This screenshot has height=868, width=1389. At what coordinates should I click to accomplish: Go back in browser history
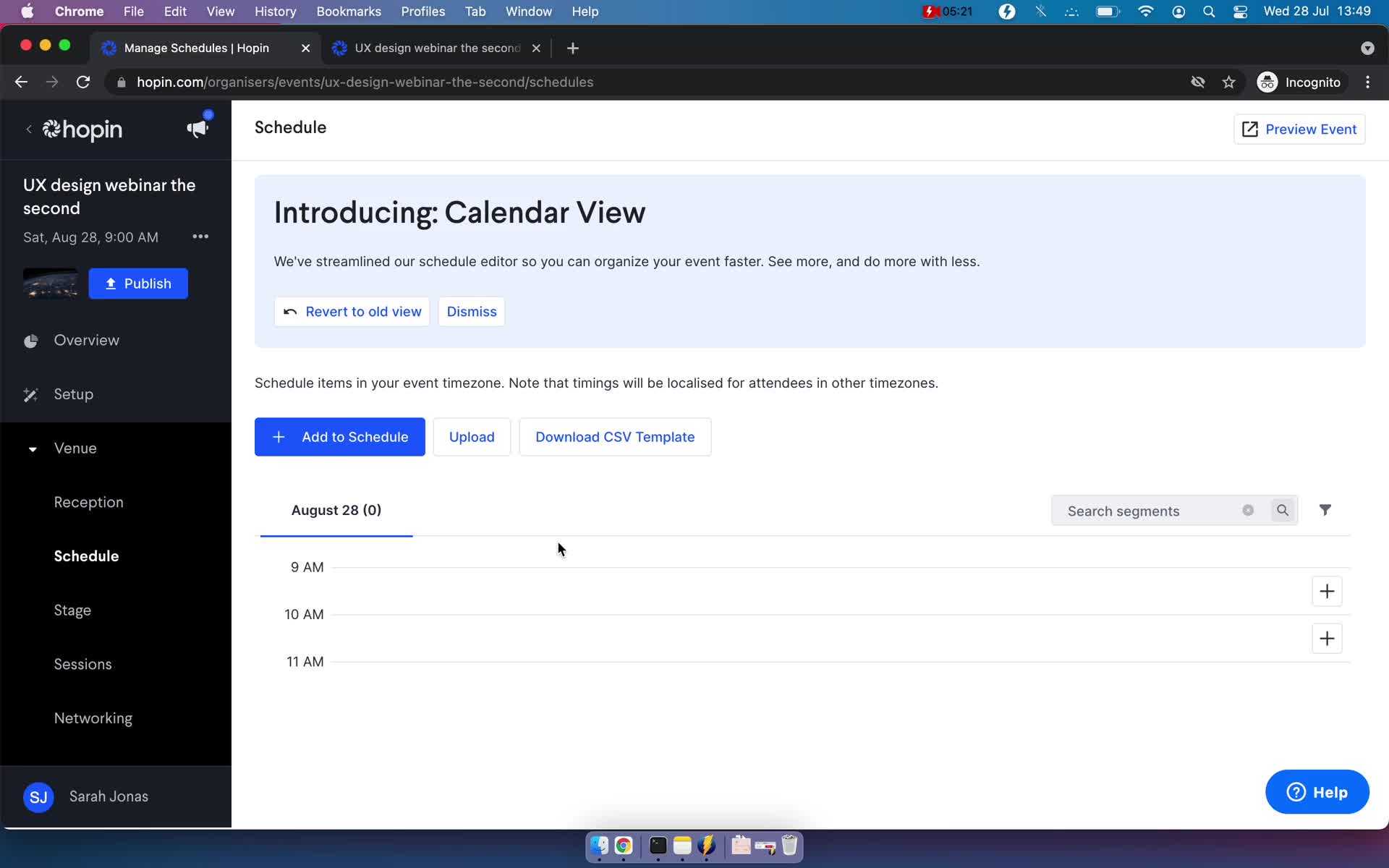pos(21,82)
